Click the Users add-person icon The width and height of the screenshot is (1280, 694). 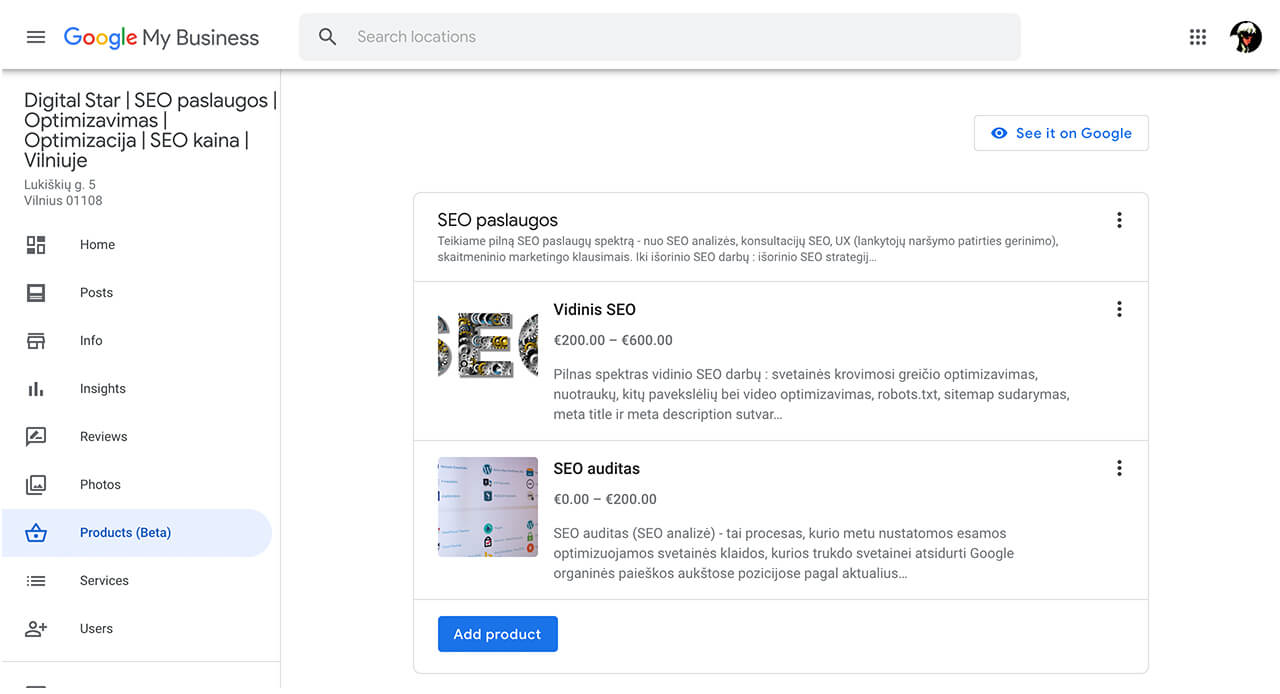pyautogui.click(x=36, y=629)
